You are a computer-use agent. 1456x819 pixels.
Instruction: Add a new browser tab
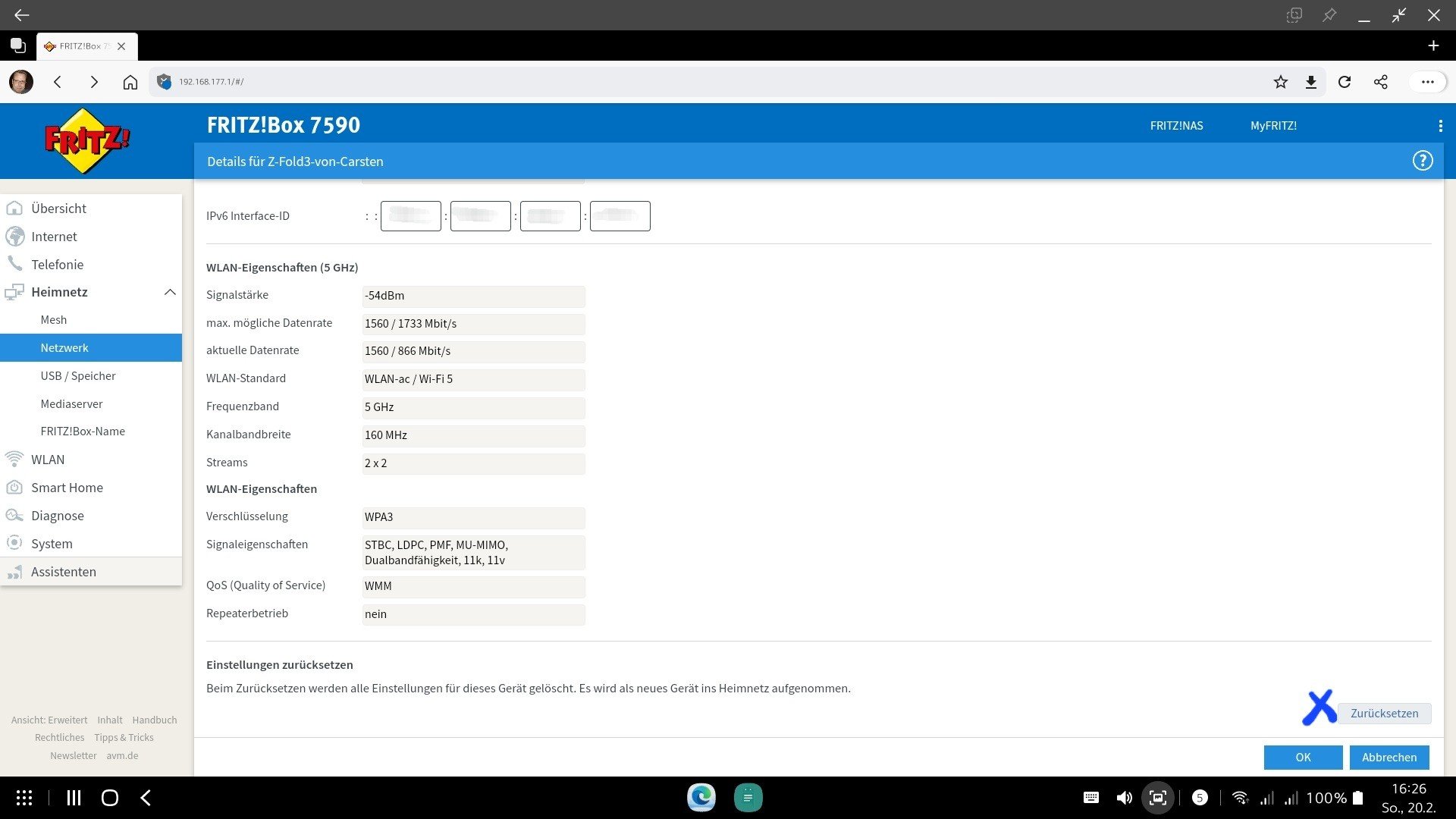click(x=1433, y=45)
